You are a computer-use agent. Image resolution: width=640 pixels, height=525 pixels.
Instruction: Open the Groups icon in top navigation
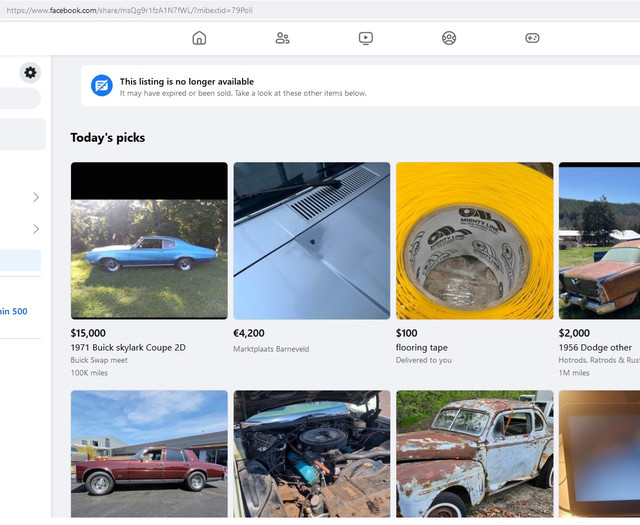click(449, 38)
